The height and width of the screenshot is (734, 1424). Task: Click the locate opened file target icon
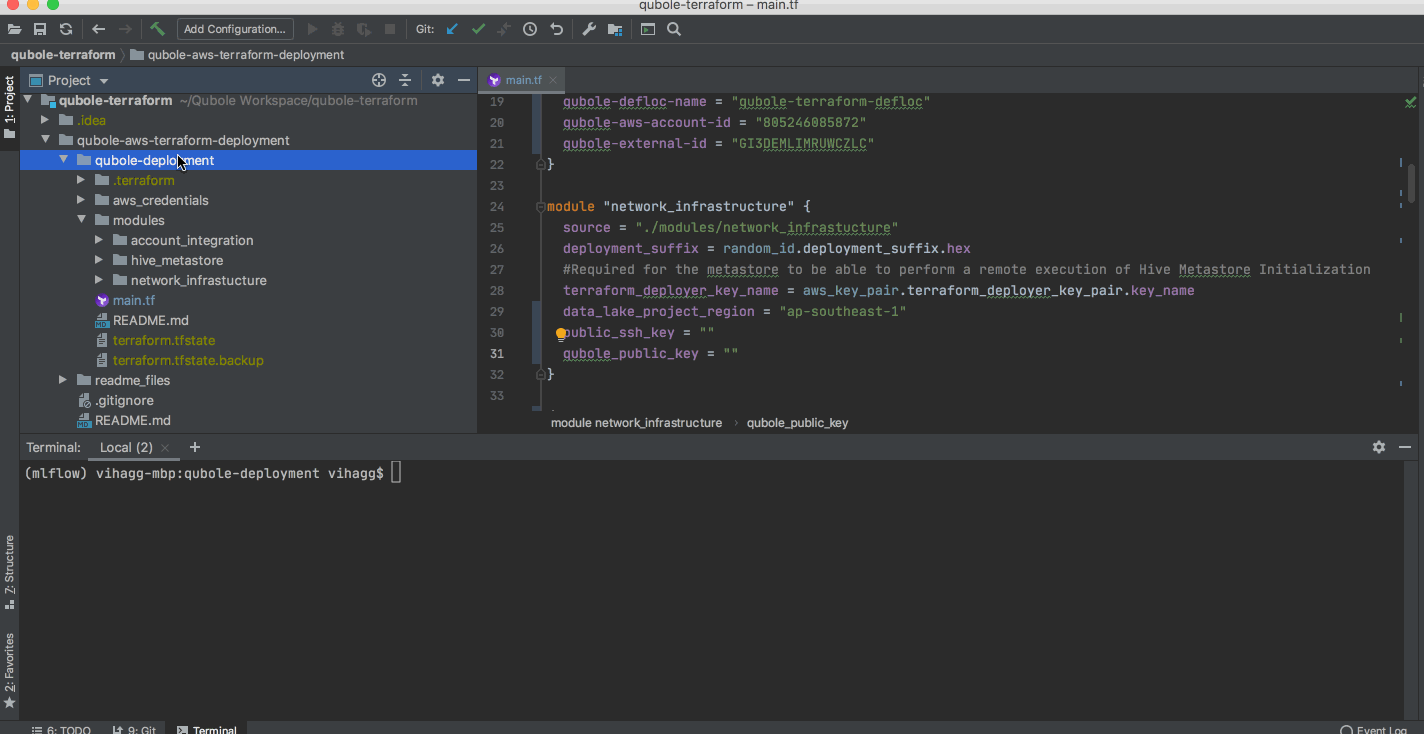(379, 80)
